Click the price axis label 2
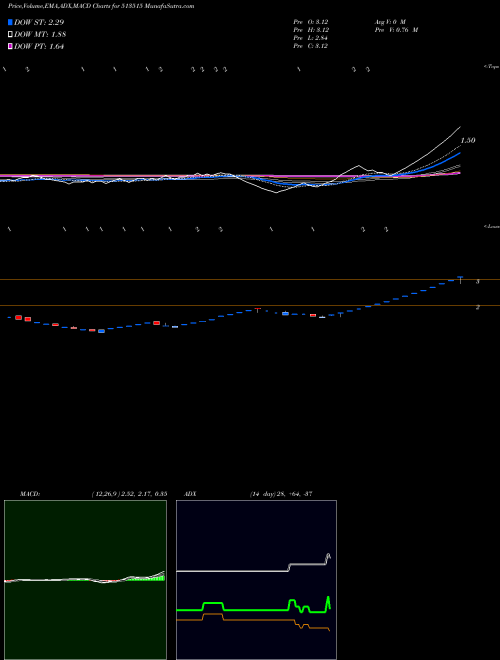Screen dimensions: 500x660 pos(478,307)
